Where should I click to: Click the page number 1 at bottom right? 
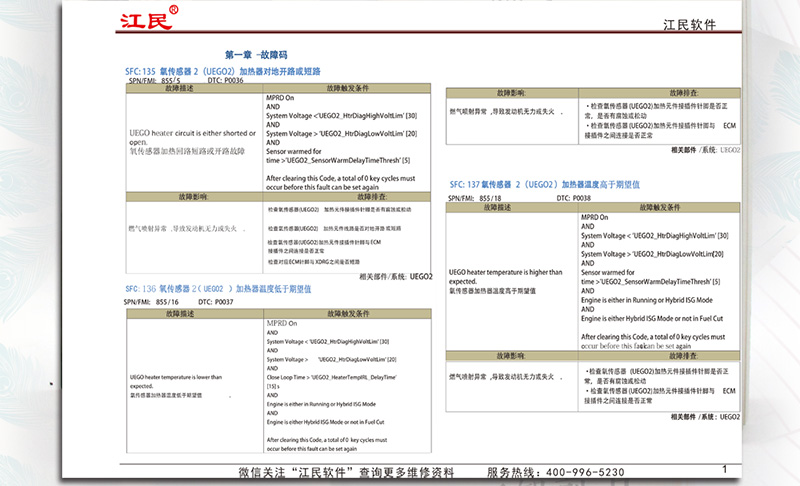point(724,468)
